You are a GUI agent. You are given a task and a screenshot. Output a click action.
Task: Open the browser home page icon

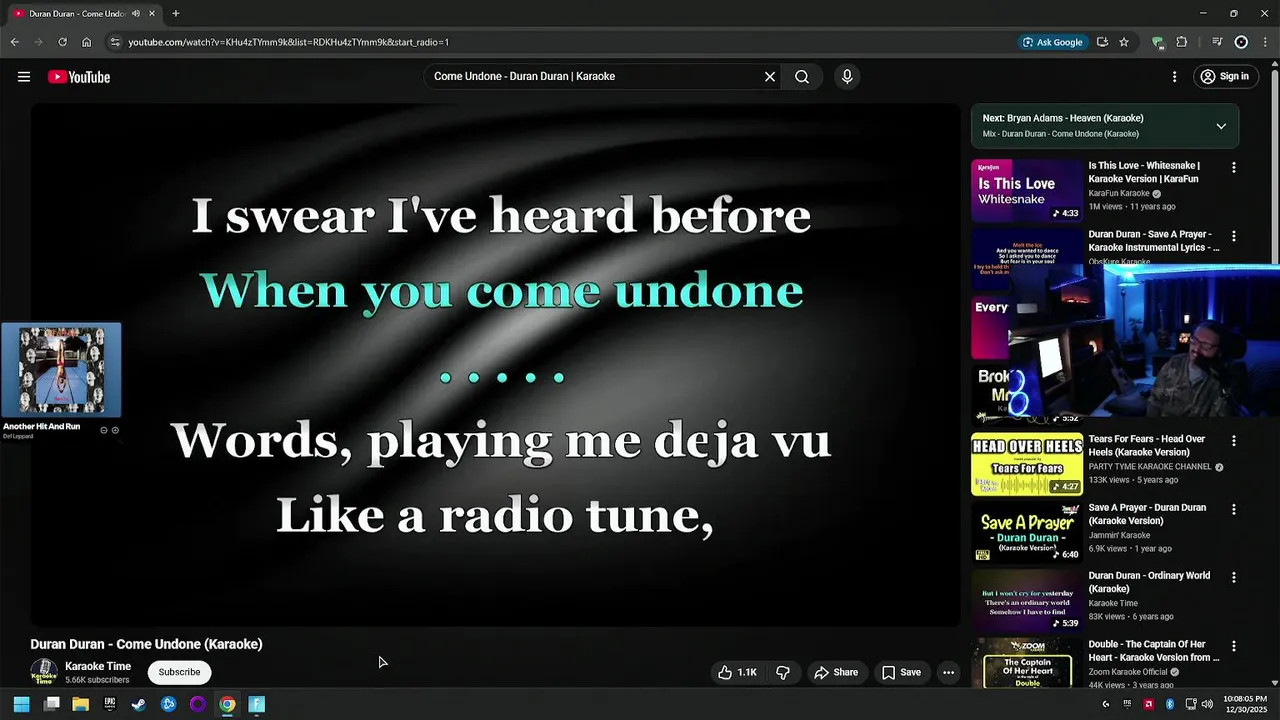pyautogui.click(x=86, y=42)
